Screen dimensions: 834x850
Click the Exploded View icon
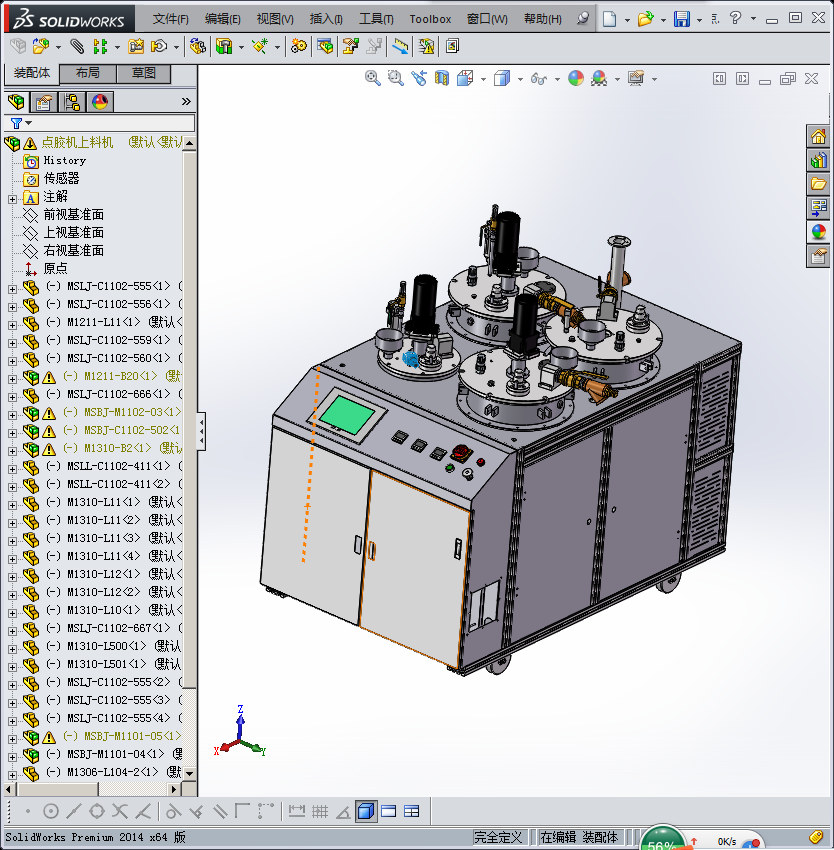coord(350,47)
